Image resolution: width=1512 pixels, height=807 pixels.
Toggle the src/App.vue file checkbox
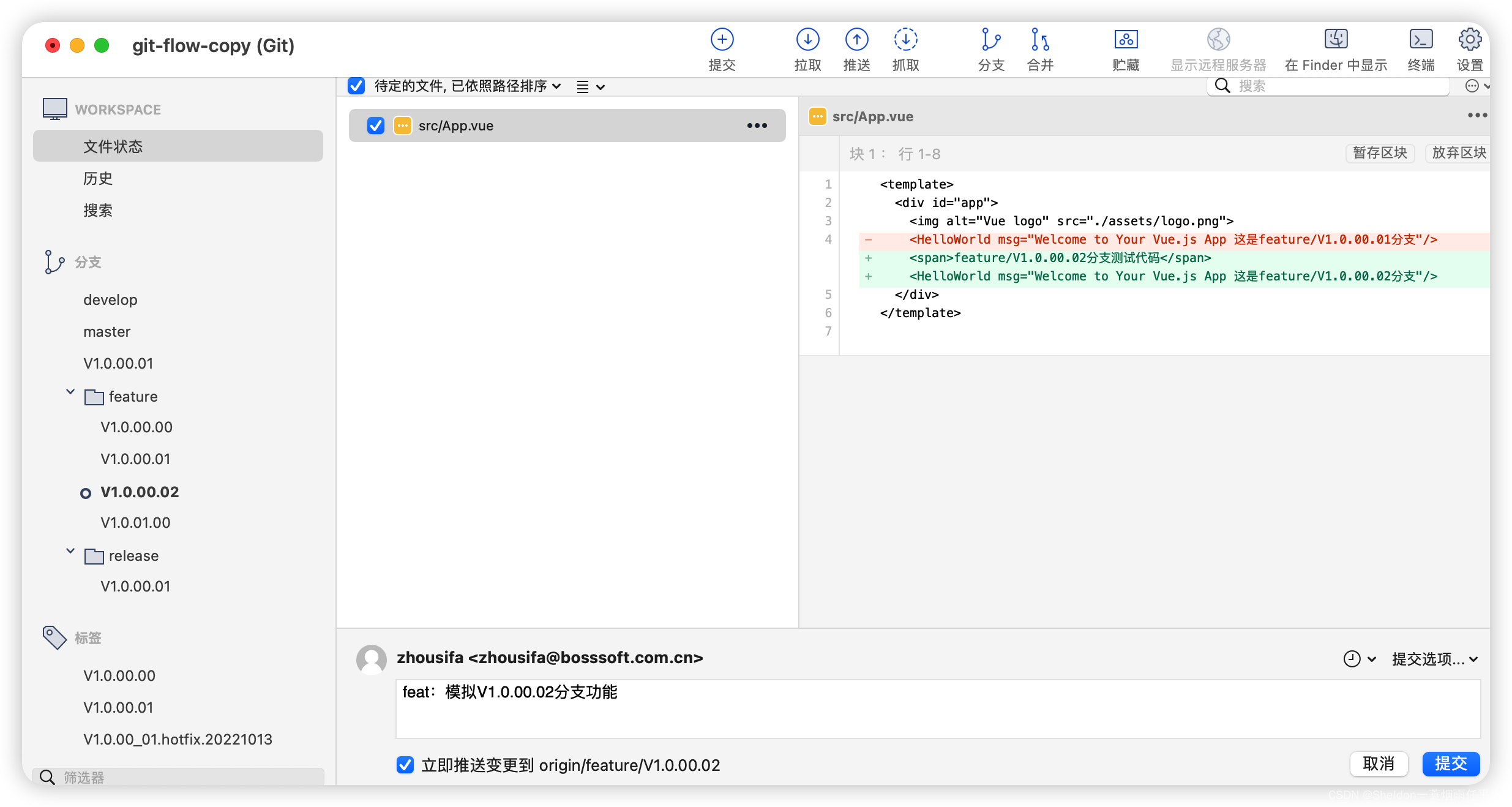(377, 125)
